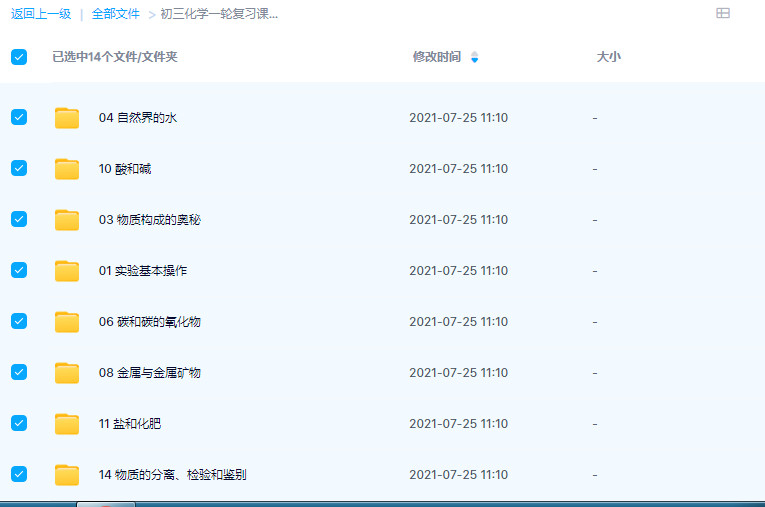The width and height of the screenshot is (765, 507).
Task: Click the 大小 column header to sort
Action: pos(608,57)
